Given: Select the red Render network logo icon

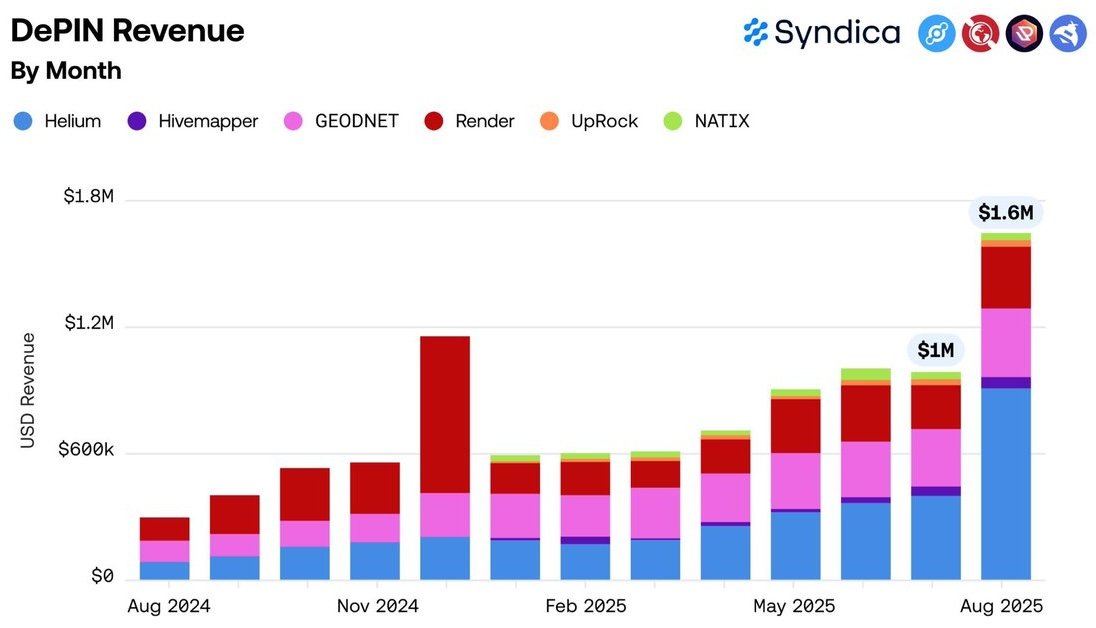Looking at the screenshot, I should tap(981, 33).
